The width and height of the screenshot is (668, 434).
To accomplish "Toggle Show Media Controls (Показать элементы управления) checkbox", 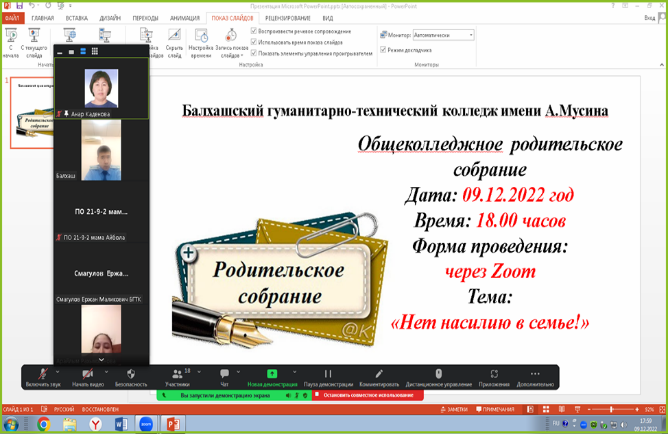I will click(254, 53).
